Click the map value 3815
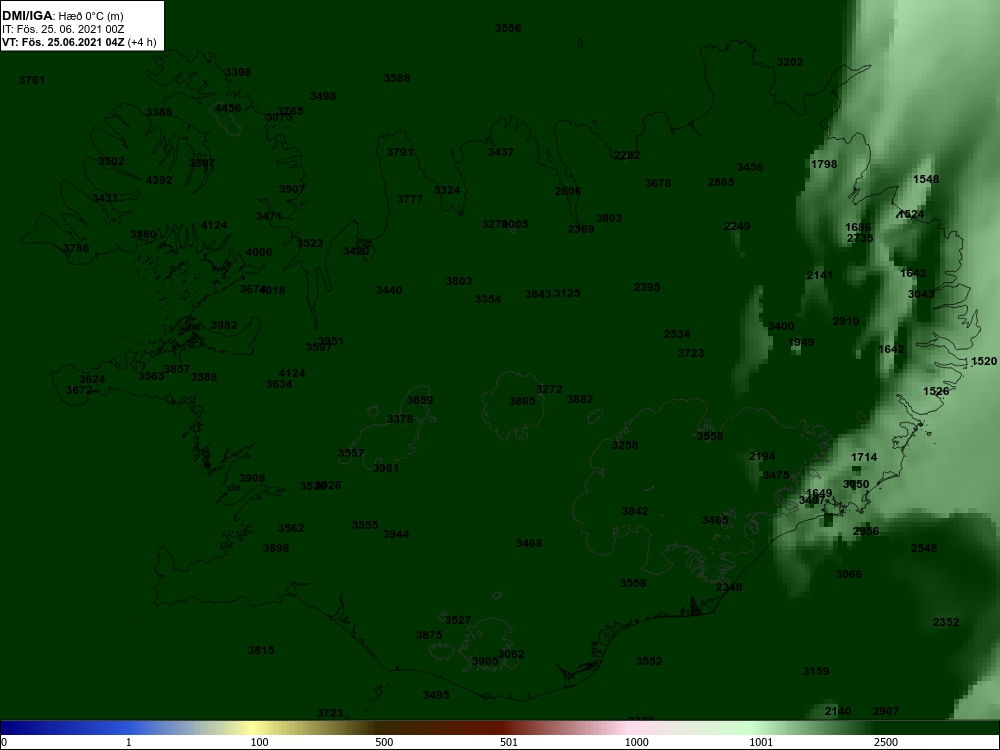The image size is (1000, 750). (261, 651)
